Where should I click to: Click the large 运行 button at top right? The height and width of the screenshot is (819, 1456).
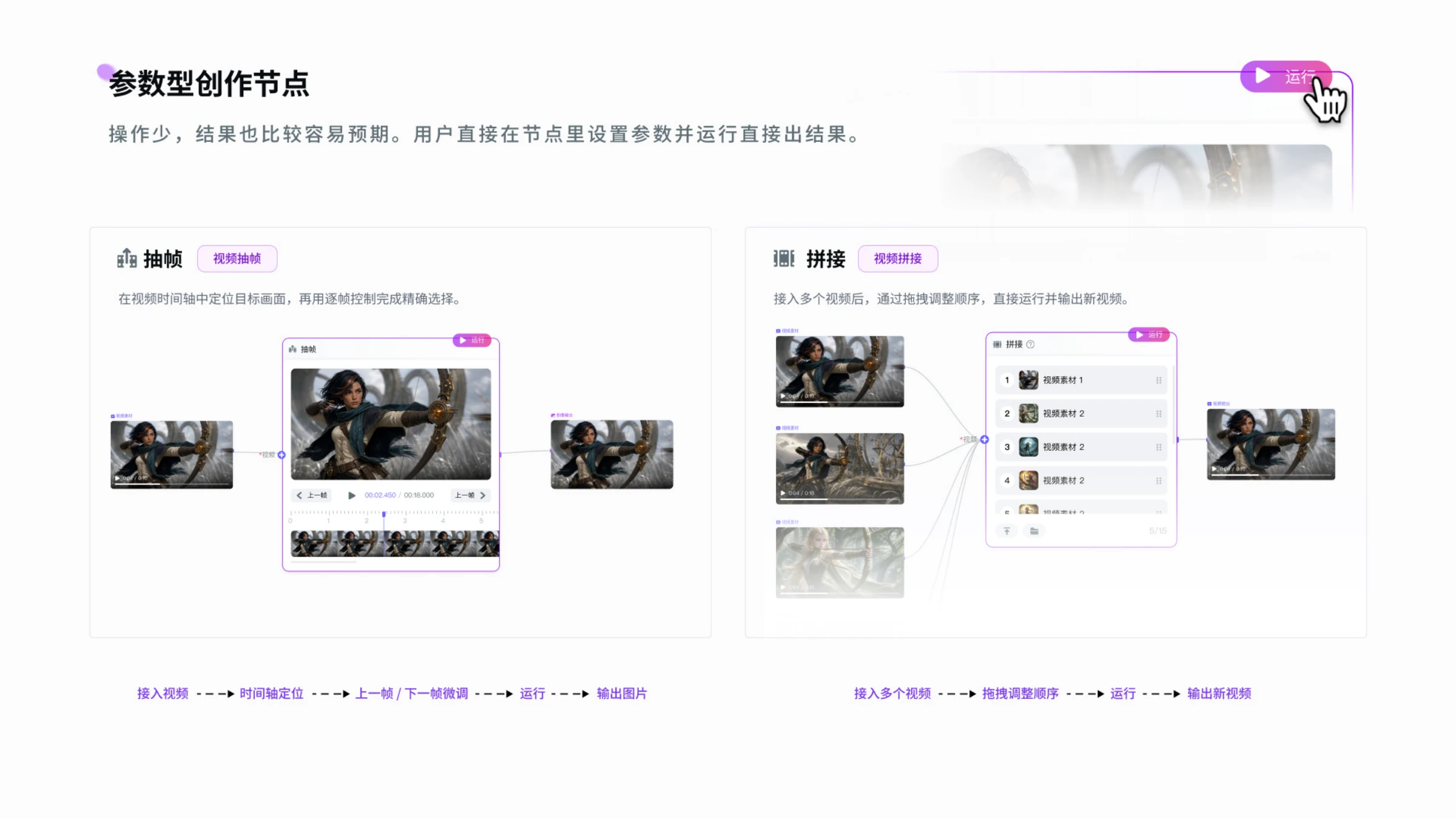1286,76
